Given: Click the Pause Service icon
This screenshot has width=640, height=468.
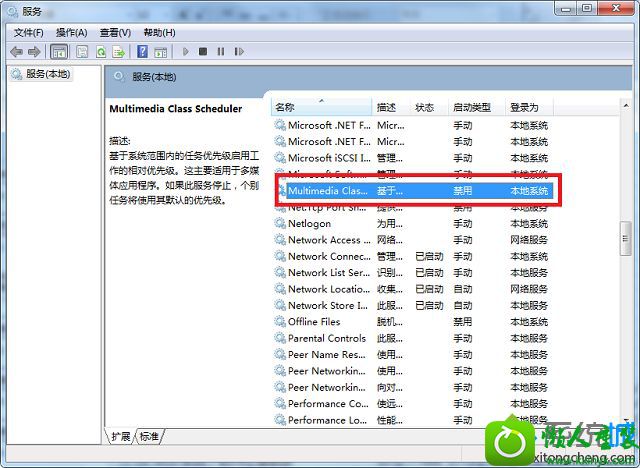Looking at the screenshot, I should [x=221, y=51].
